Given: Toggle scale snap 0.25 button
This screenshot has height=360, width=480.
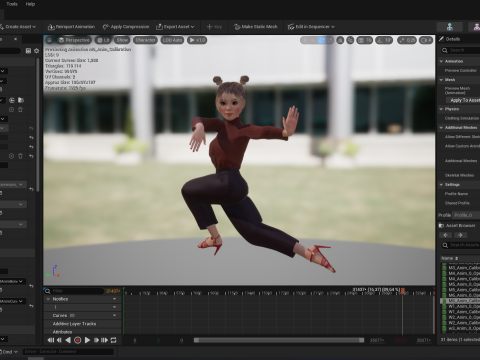Looking at the screenshot, I should tap(406, 40).
